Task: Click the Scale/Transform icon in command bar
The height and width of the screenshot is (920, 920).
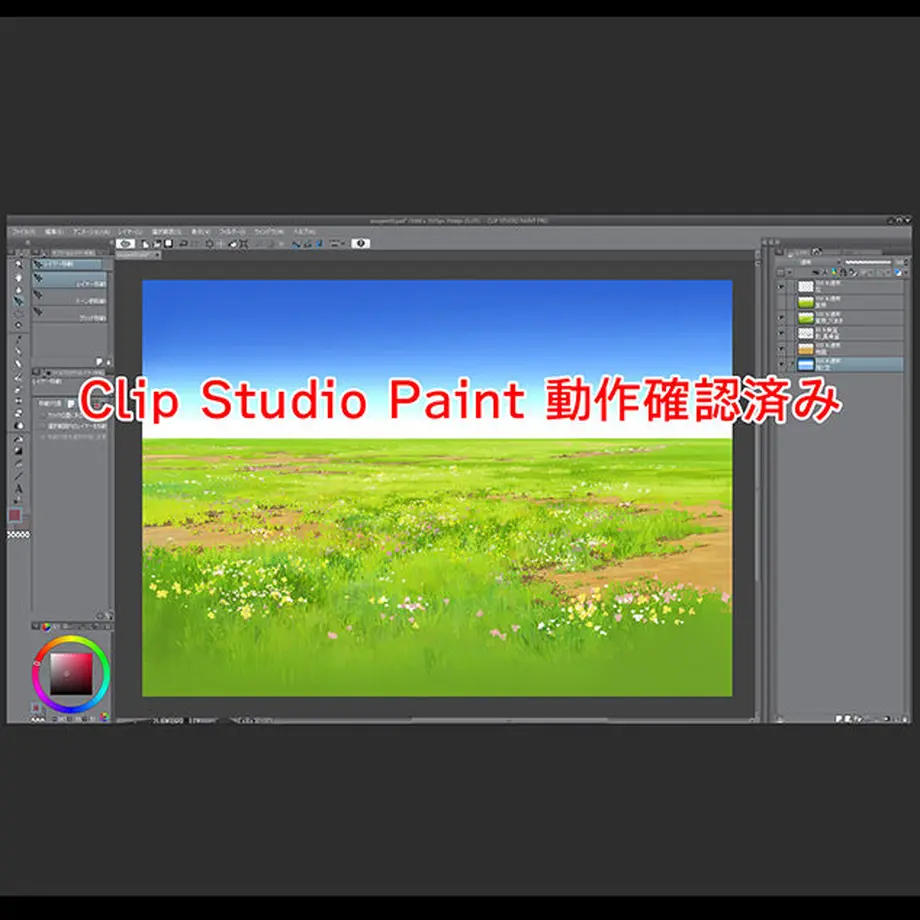Action: click(245, 243)
